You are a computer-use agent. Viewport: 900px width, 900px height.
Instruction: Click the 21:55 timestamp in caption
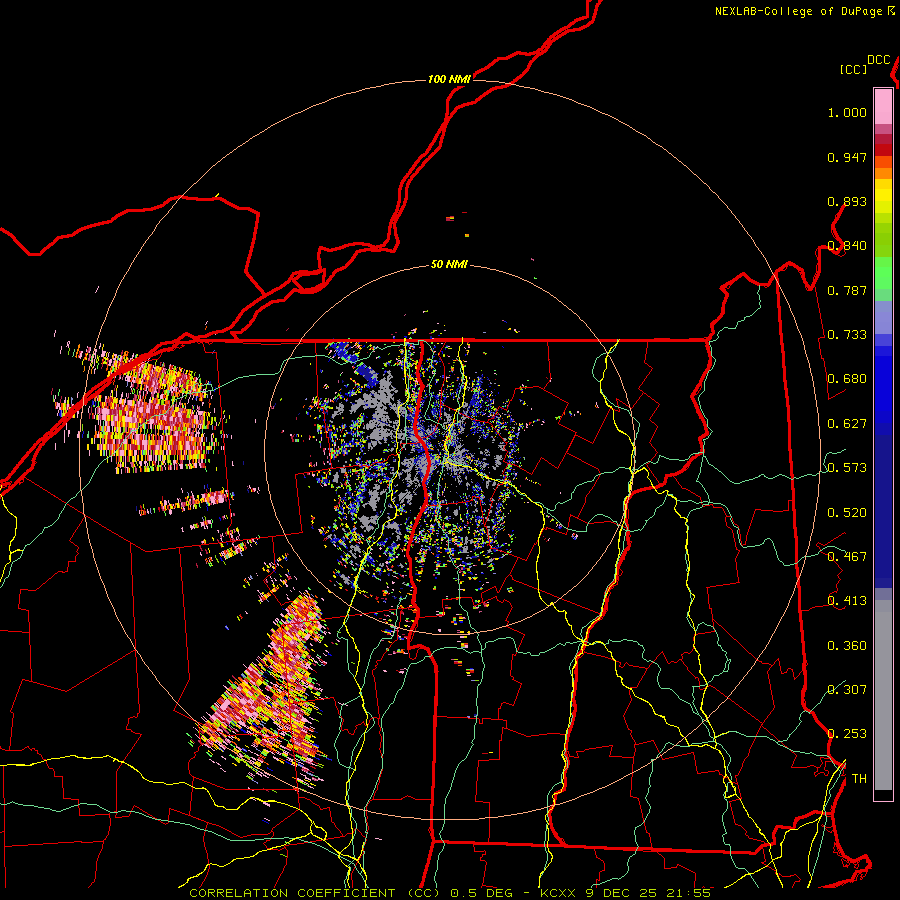coord(689,893)
